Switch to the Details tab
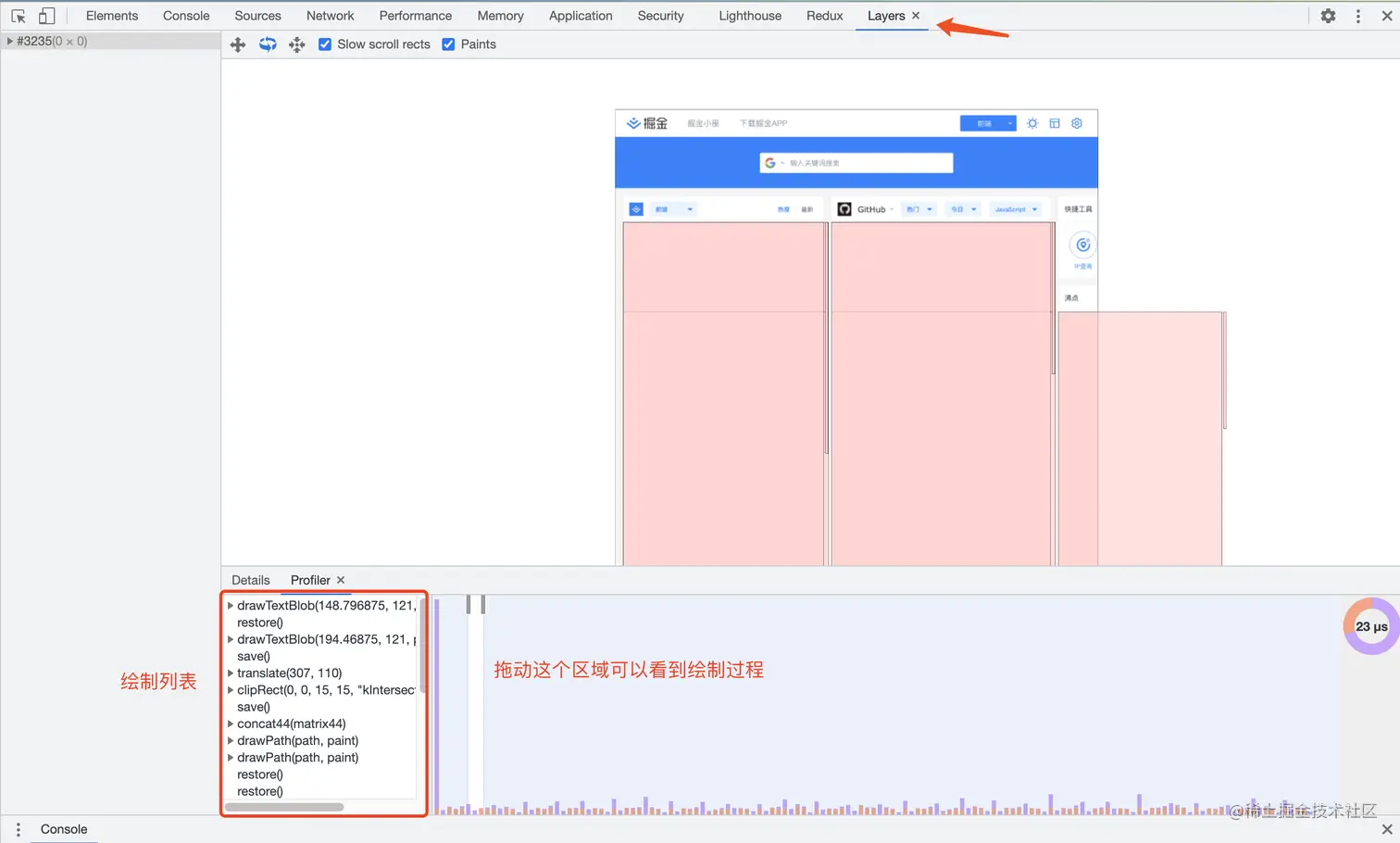 (251, 580)
